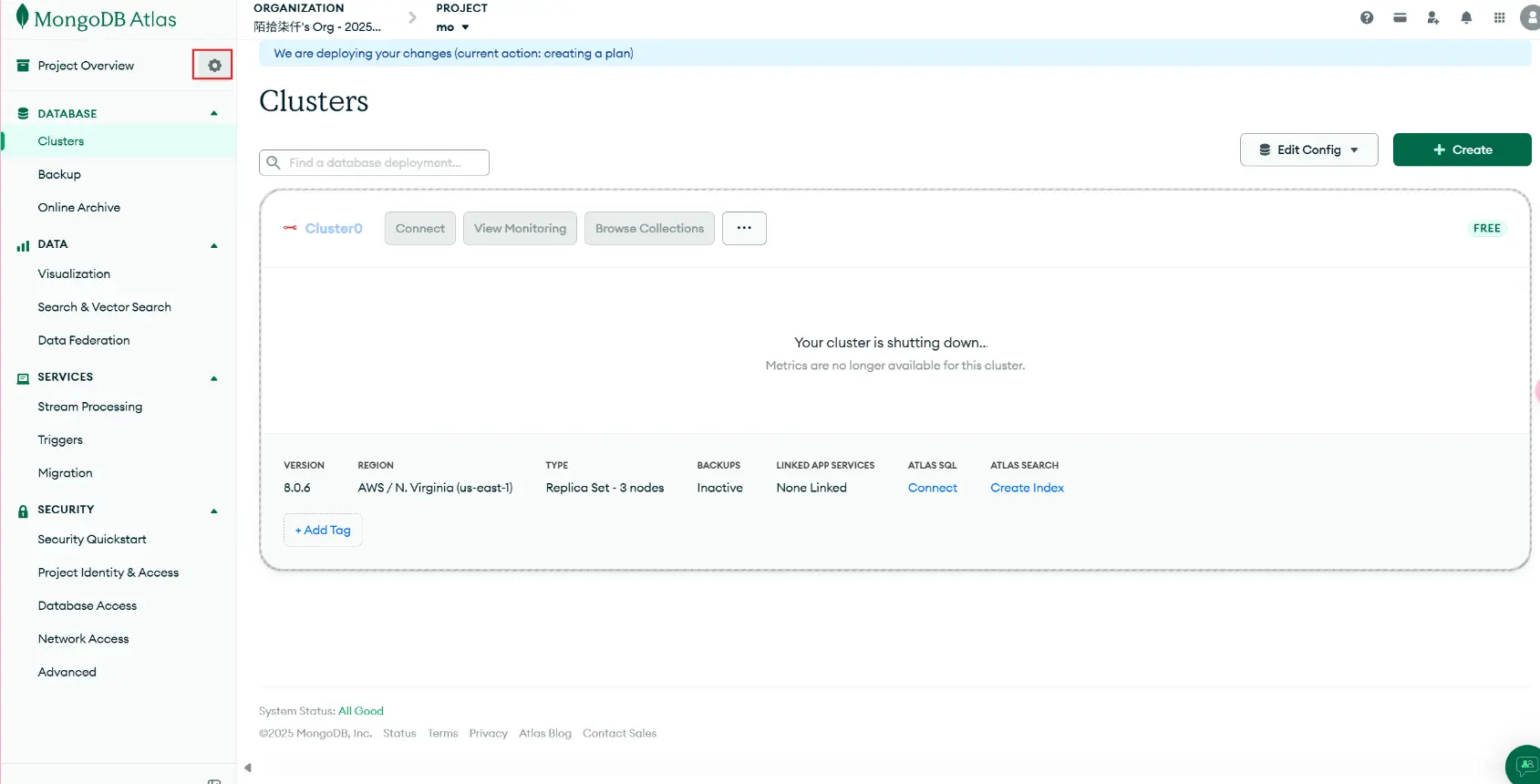Collapse the SECURITY sidebar section

tap(214, 511)
